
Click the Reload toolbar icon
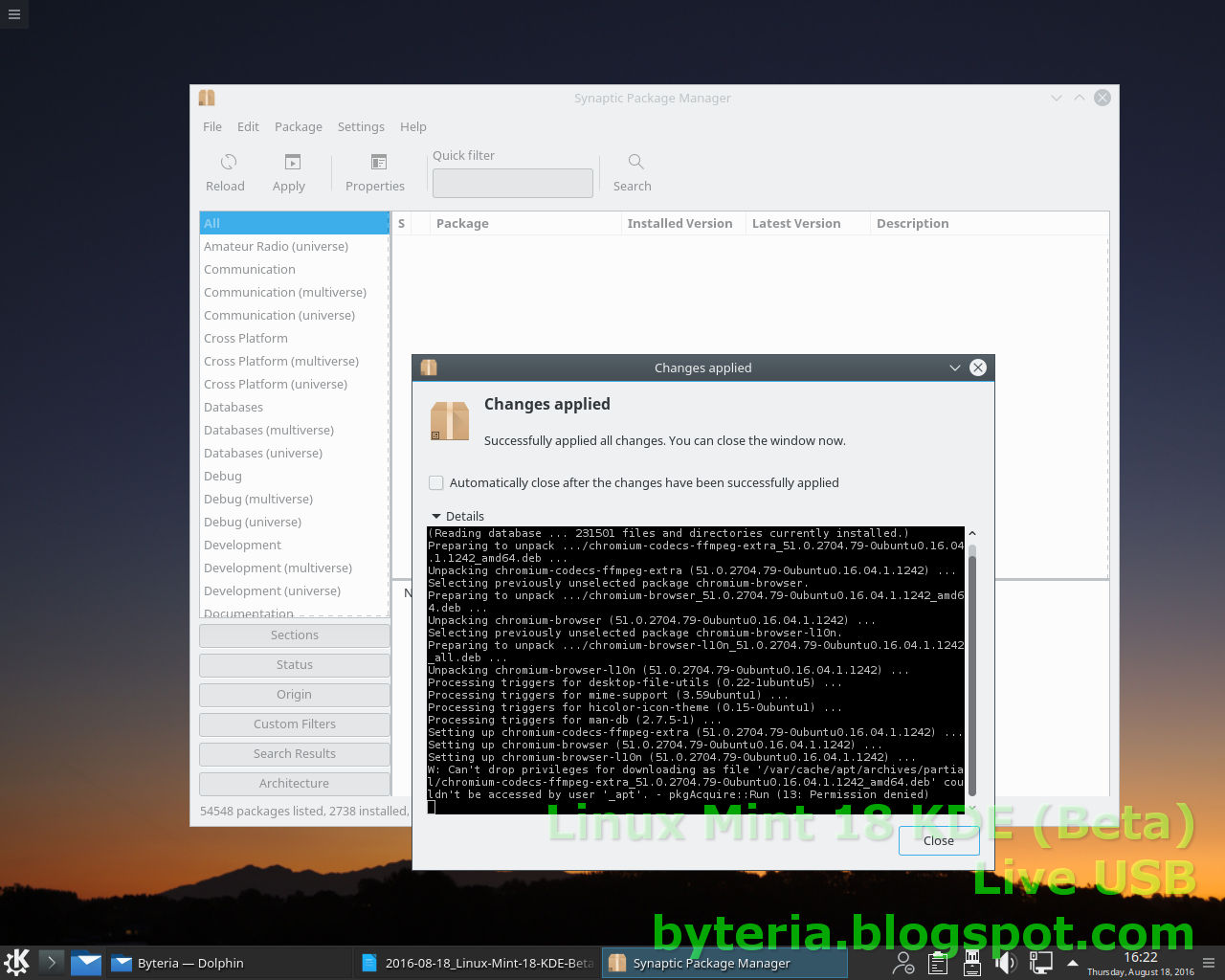229,162
